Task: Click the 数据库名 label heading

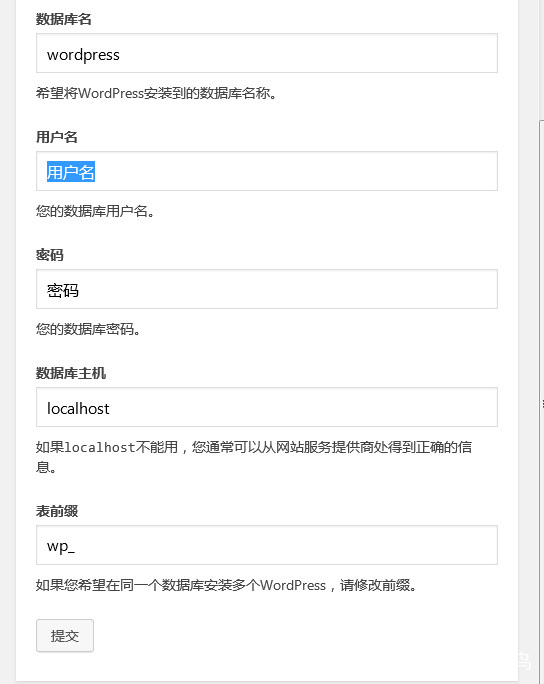Action: tap(64, 19)
